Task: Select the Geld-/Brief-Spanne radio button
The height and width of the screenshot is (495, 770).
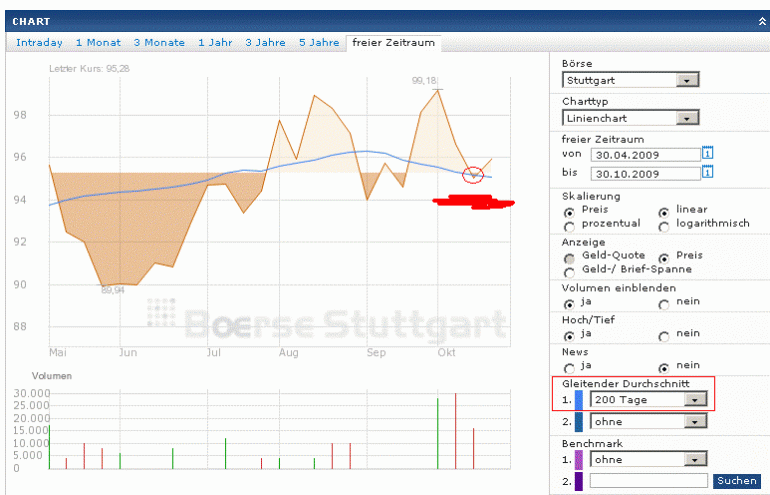Action: pos(569,272)
